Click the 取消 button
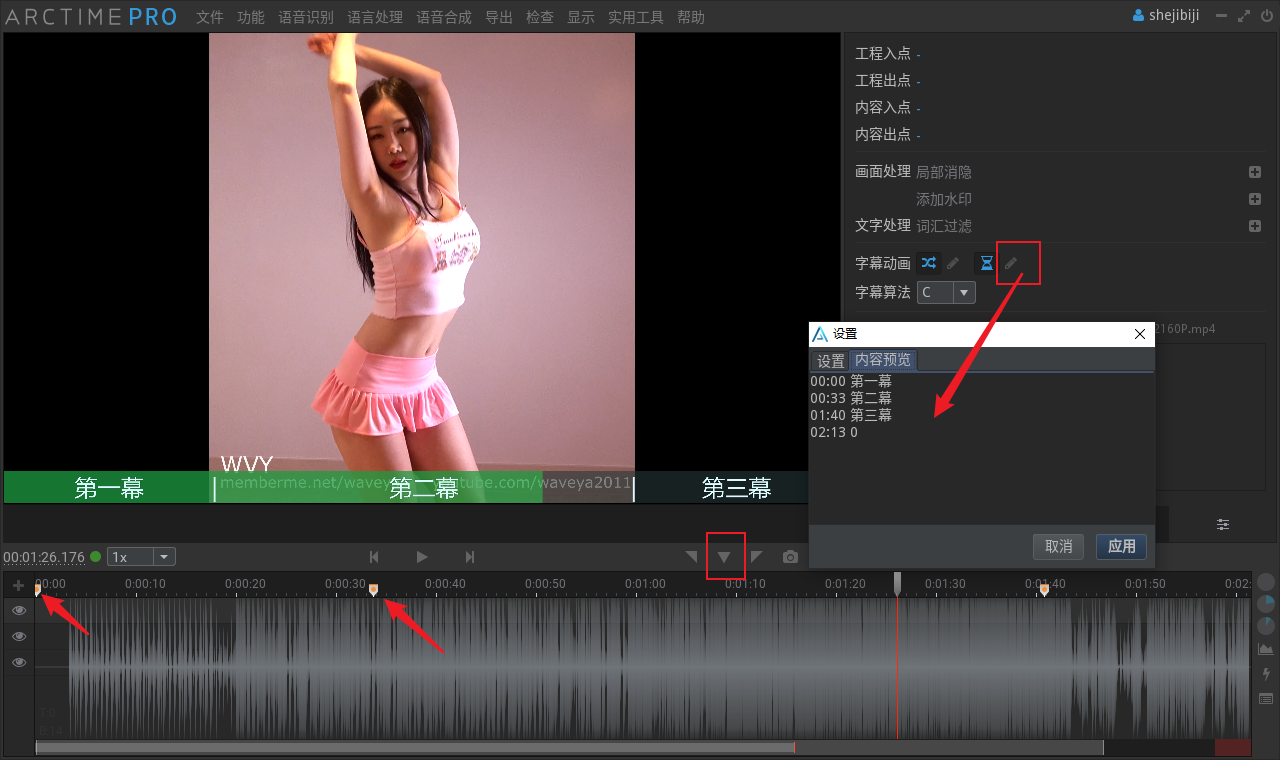This screenshot has width=1280, height=760. point(1058,546)
